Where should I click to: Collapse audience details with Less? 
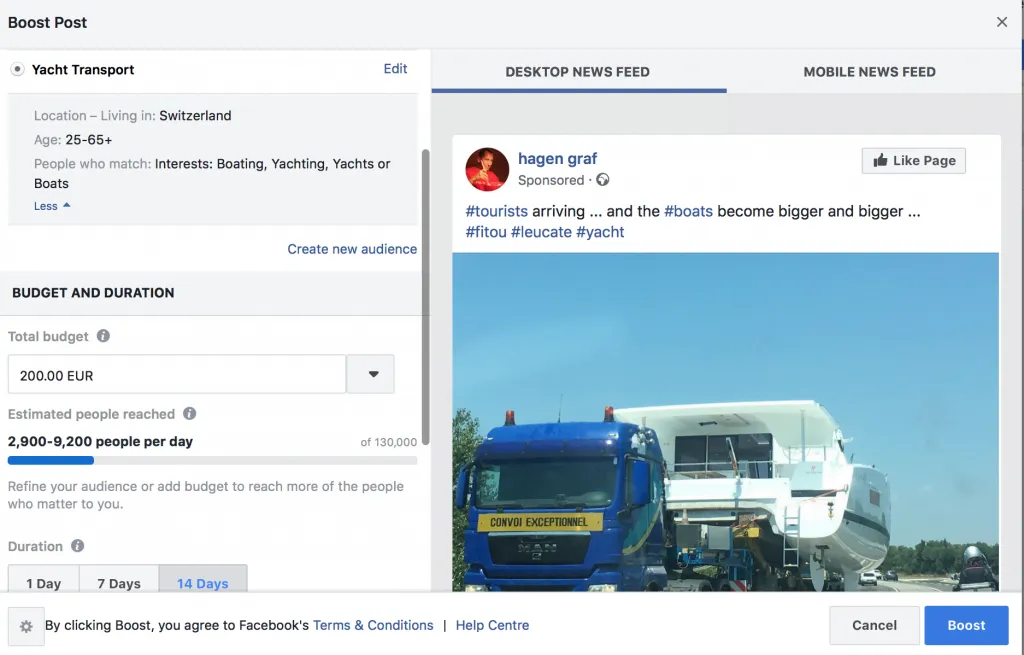click(x=52, y=206)
